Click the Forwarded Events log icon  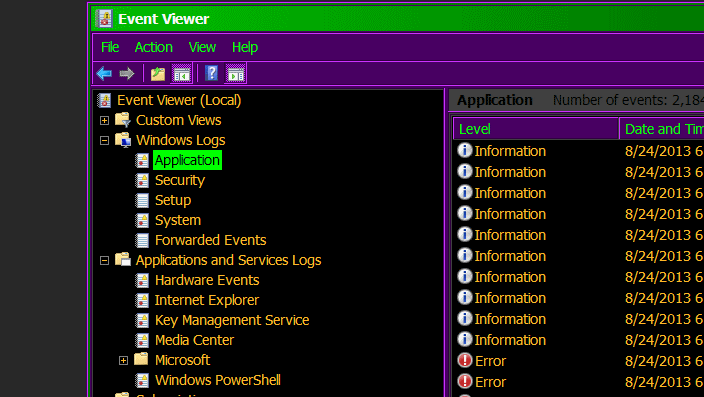(x=142, y=240)
